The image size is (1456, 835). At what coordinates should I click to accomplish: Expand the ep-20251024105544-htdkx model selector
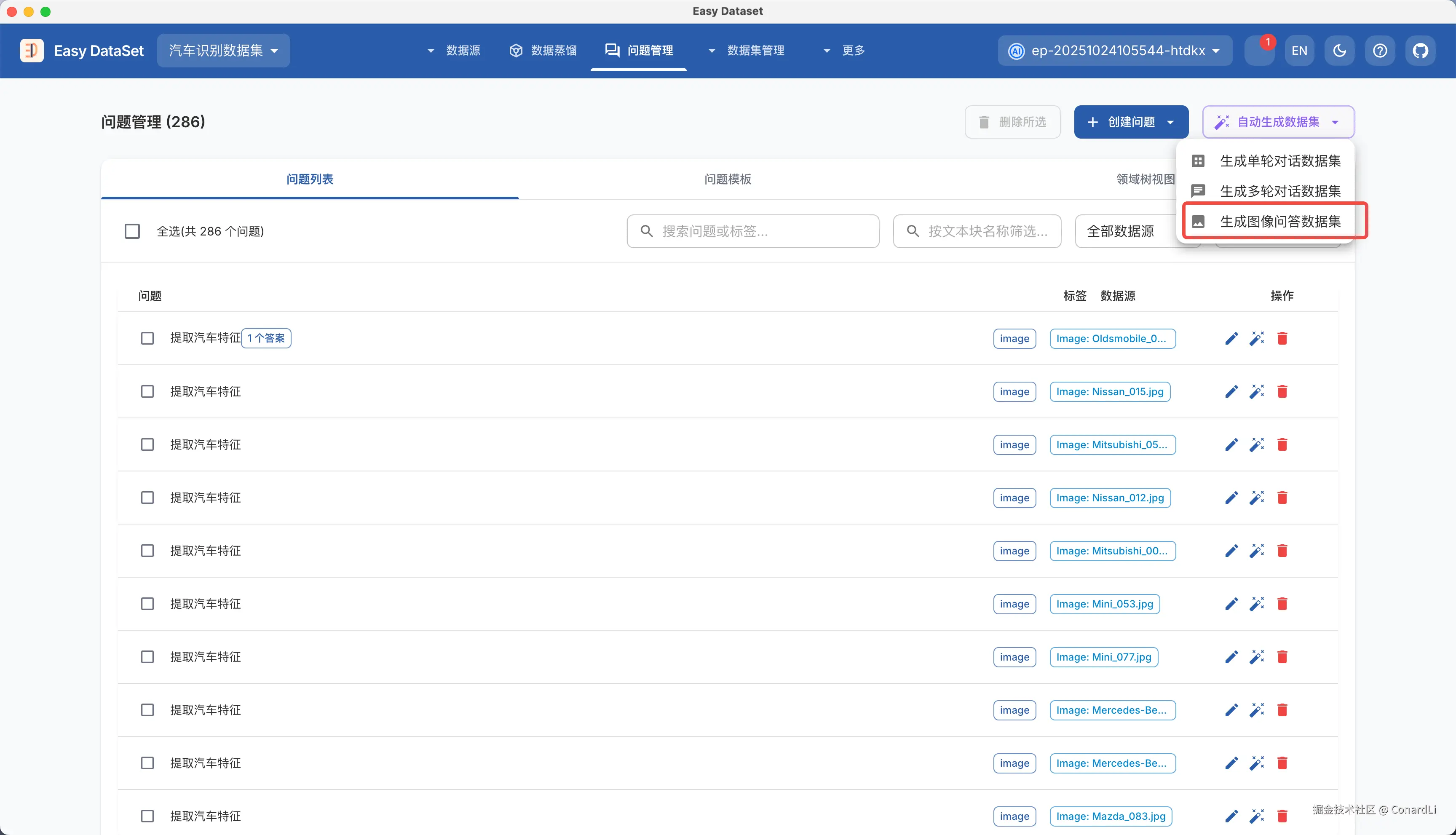1115,51
